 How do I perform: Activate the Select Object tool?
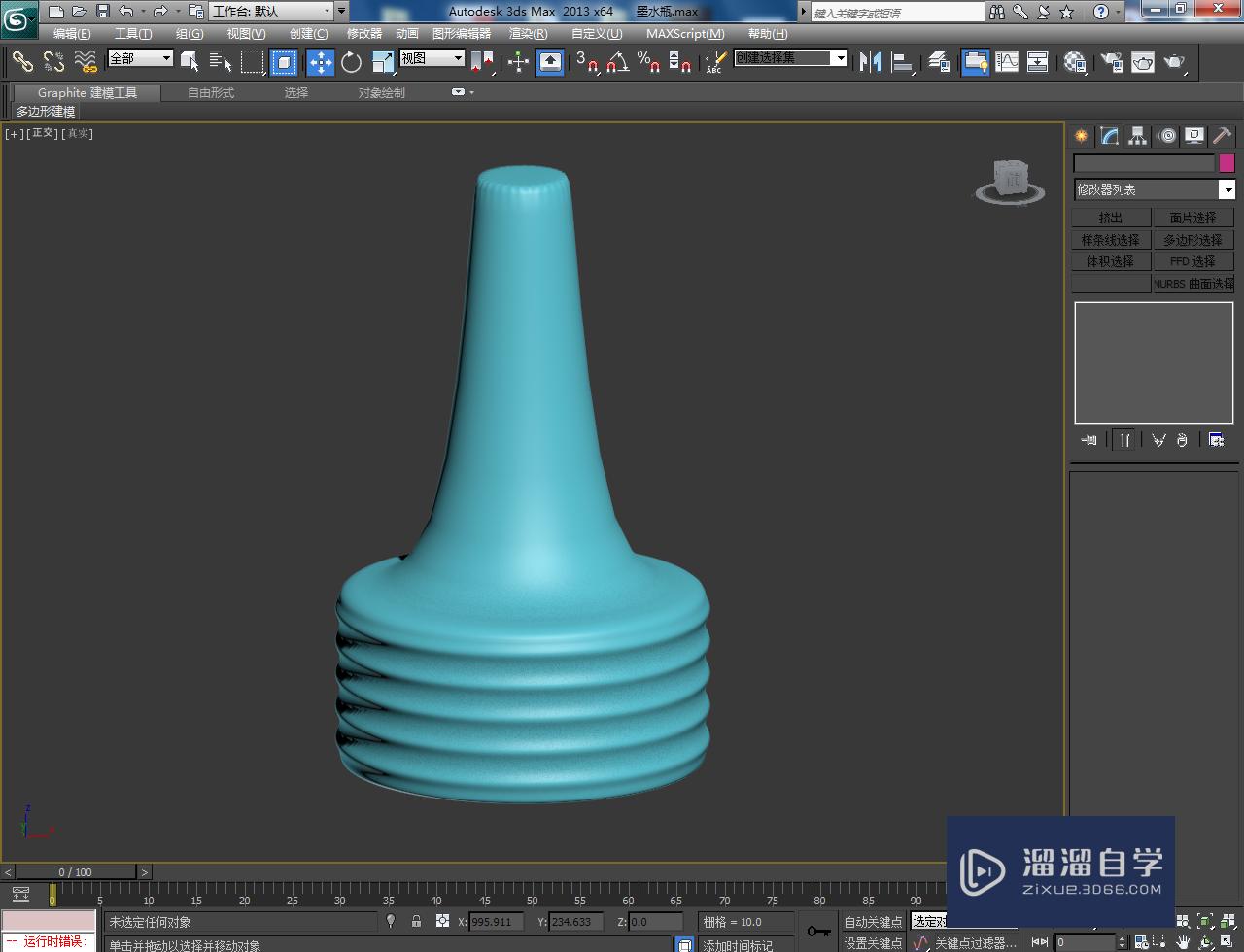190,62
